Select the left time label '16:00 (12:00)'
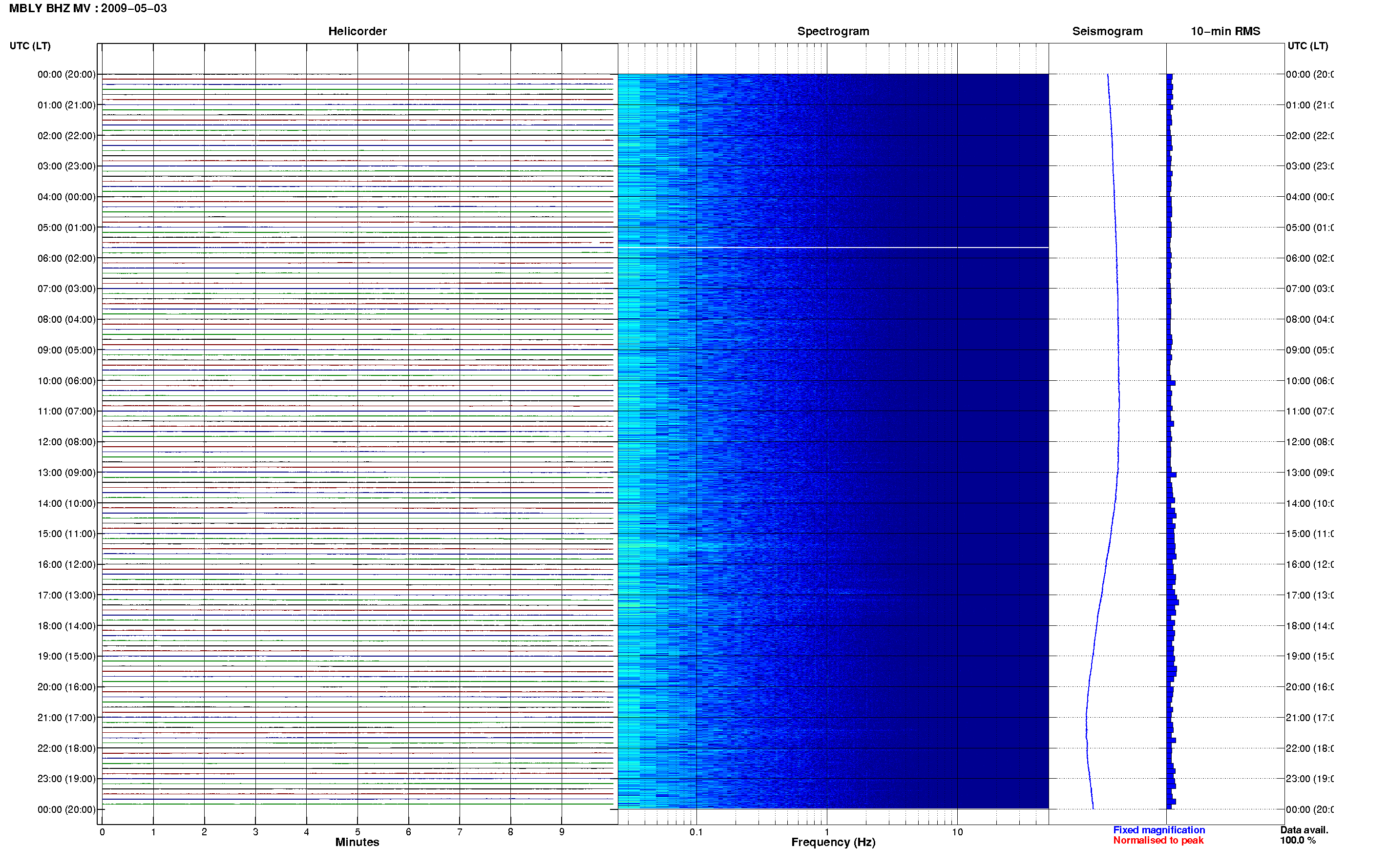Image resolution: width=1389 pixels, height=868 pixels. [66, 565]
